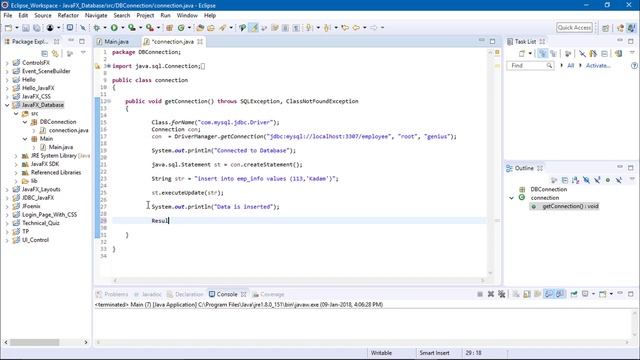This screenshot has height=360, width=640.
Task: Click Remove All Terminated Launches icon
Action: (502, 294)
